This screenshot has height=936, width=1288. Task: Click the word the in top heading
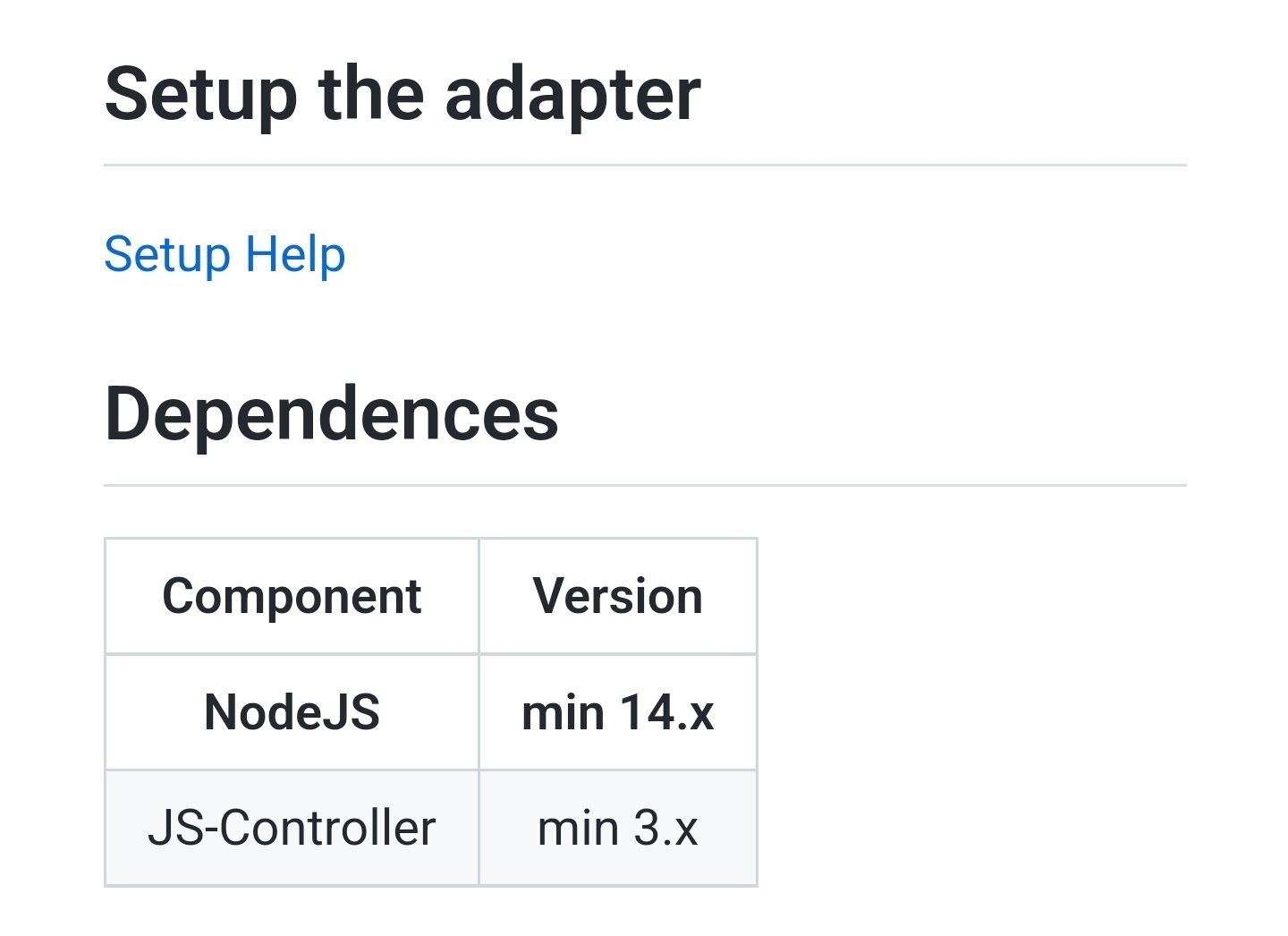pos(371,94)
